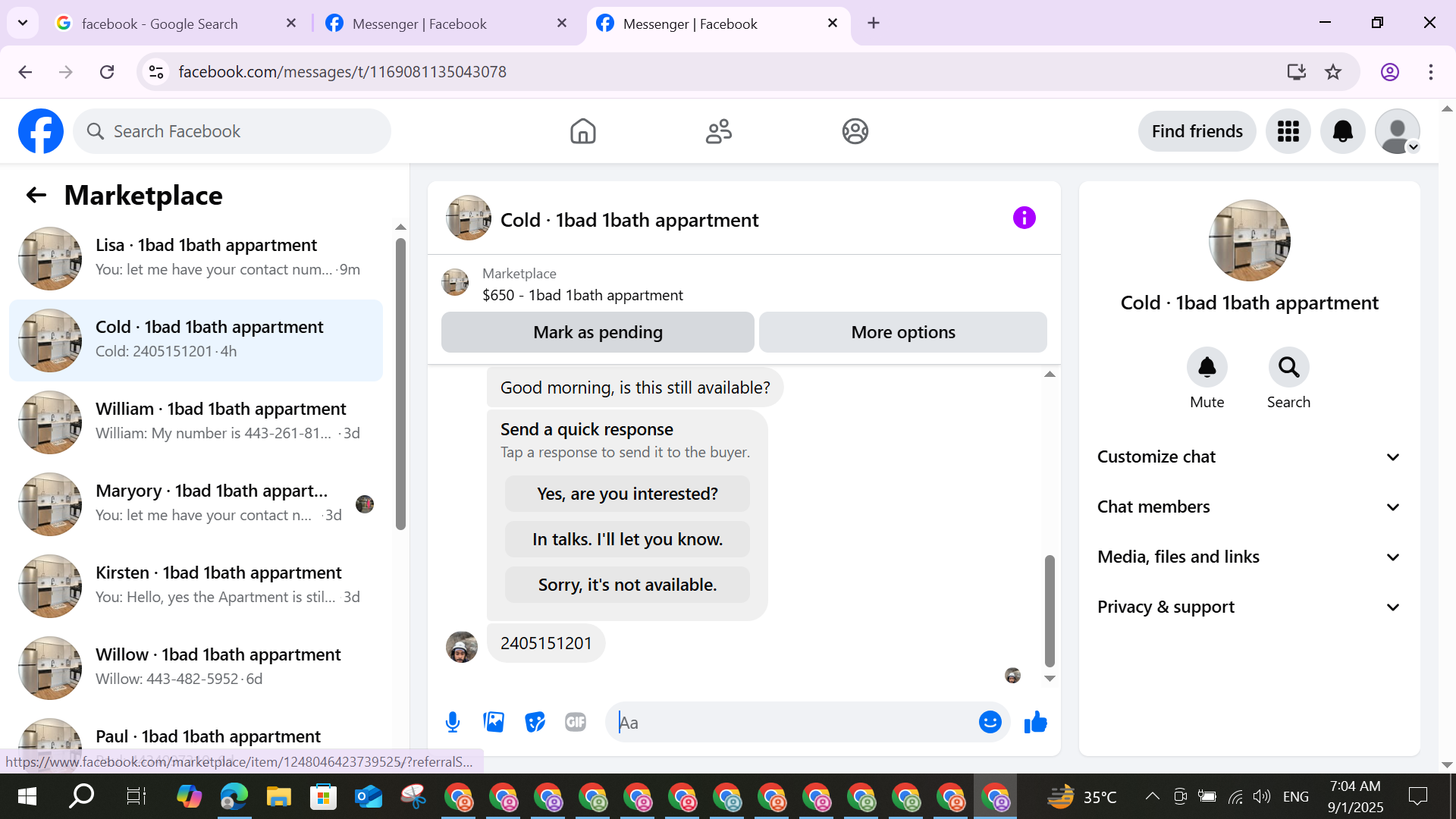Expand Customize chat section
The height and width of the screenshot is (819, 1456).
point(1249,457)
